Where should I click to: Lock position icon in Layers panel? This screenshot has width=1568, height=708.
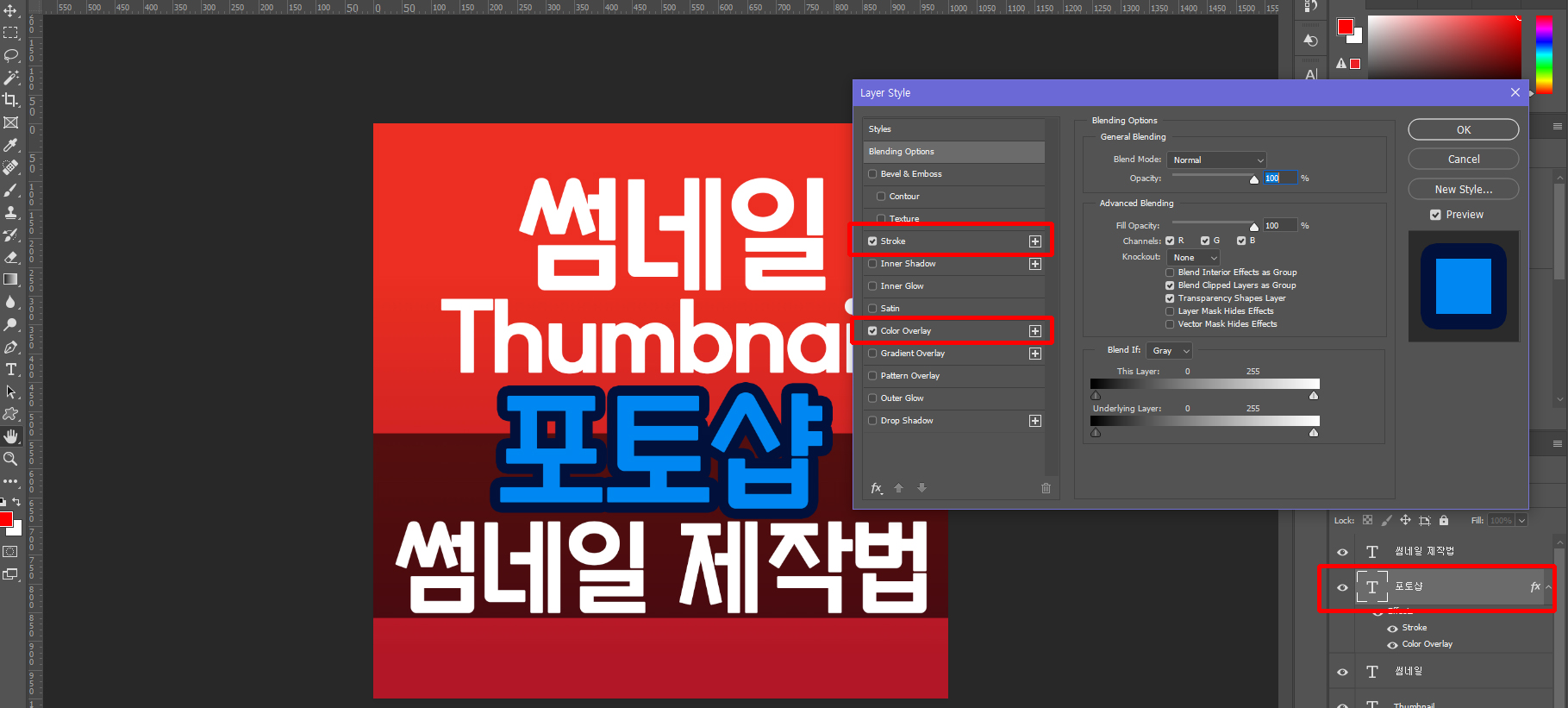(x=1405, y=520)
